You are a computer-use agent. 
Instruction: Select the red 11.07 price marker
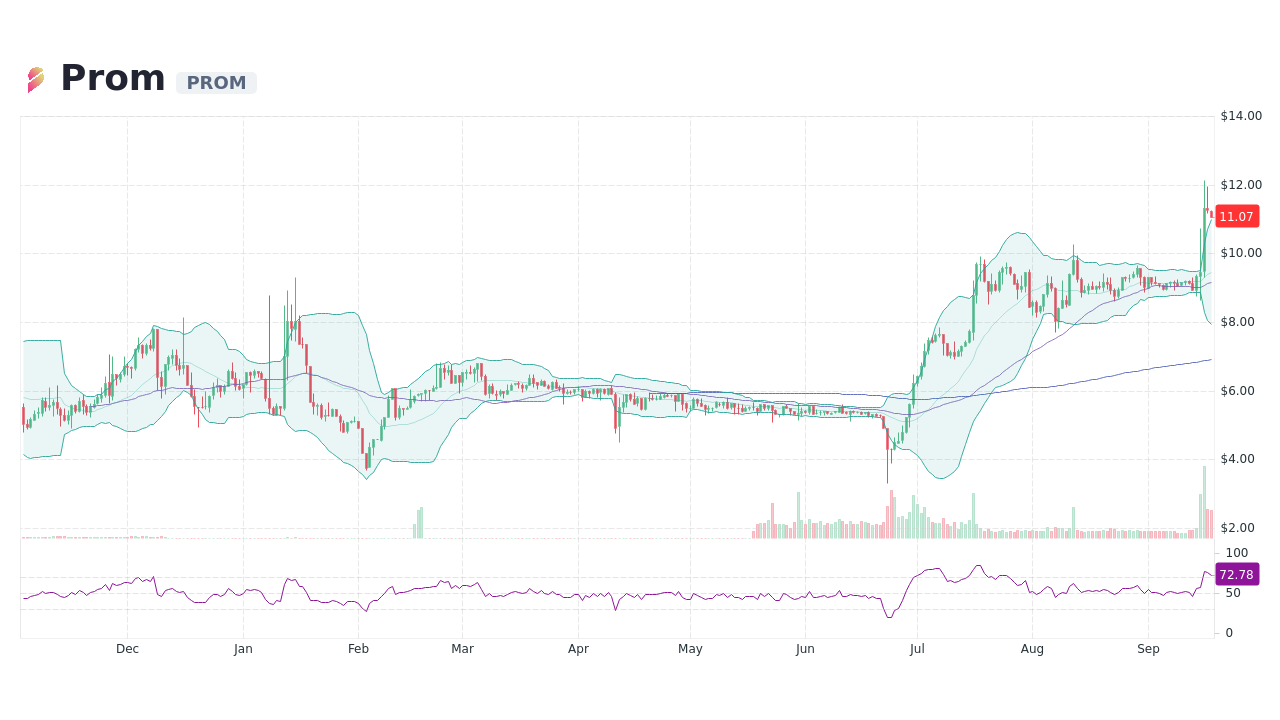[x=1236, y=216]
